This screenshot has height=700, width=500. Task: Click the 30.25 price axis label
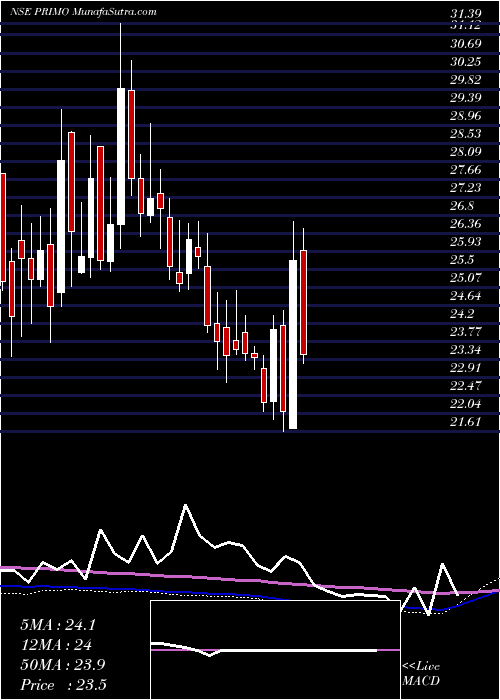(x=465, y=62)
